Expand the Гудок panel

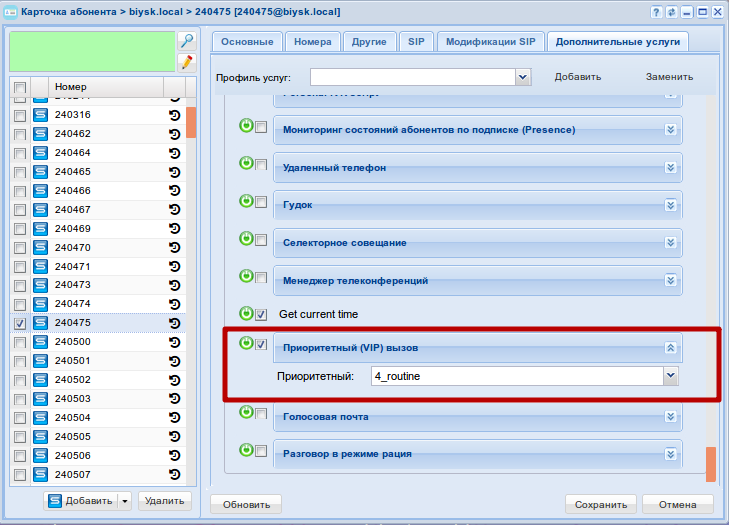(670, 205)
